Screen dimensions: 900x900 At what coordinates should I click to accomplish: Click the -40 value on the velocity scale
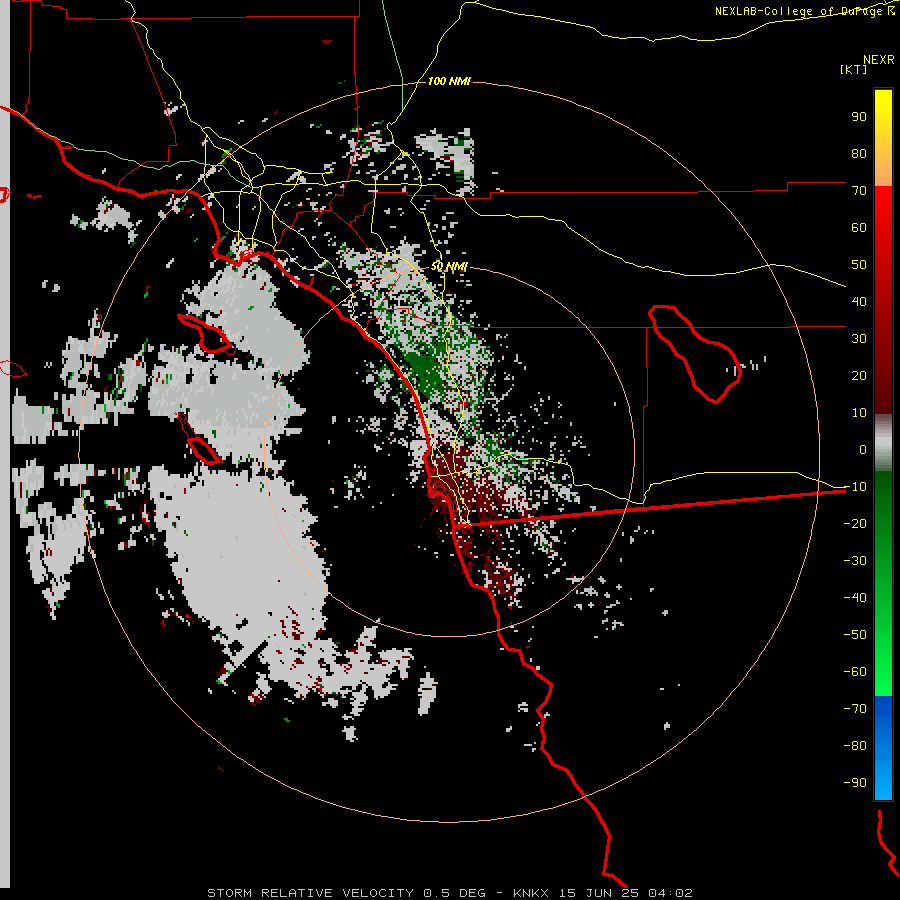point(855,598)
